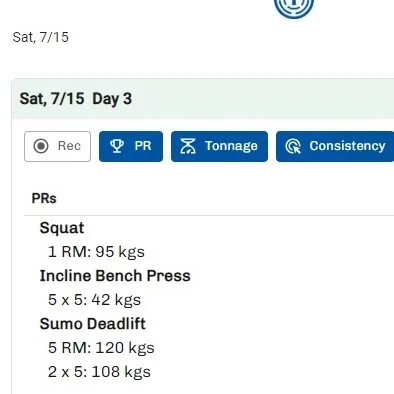This screenshot has height=394, width=394.
Task: Open the Incline Bench Press exercise
Action: tap(115, 276)
